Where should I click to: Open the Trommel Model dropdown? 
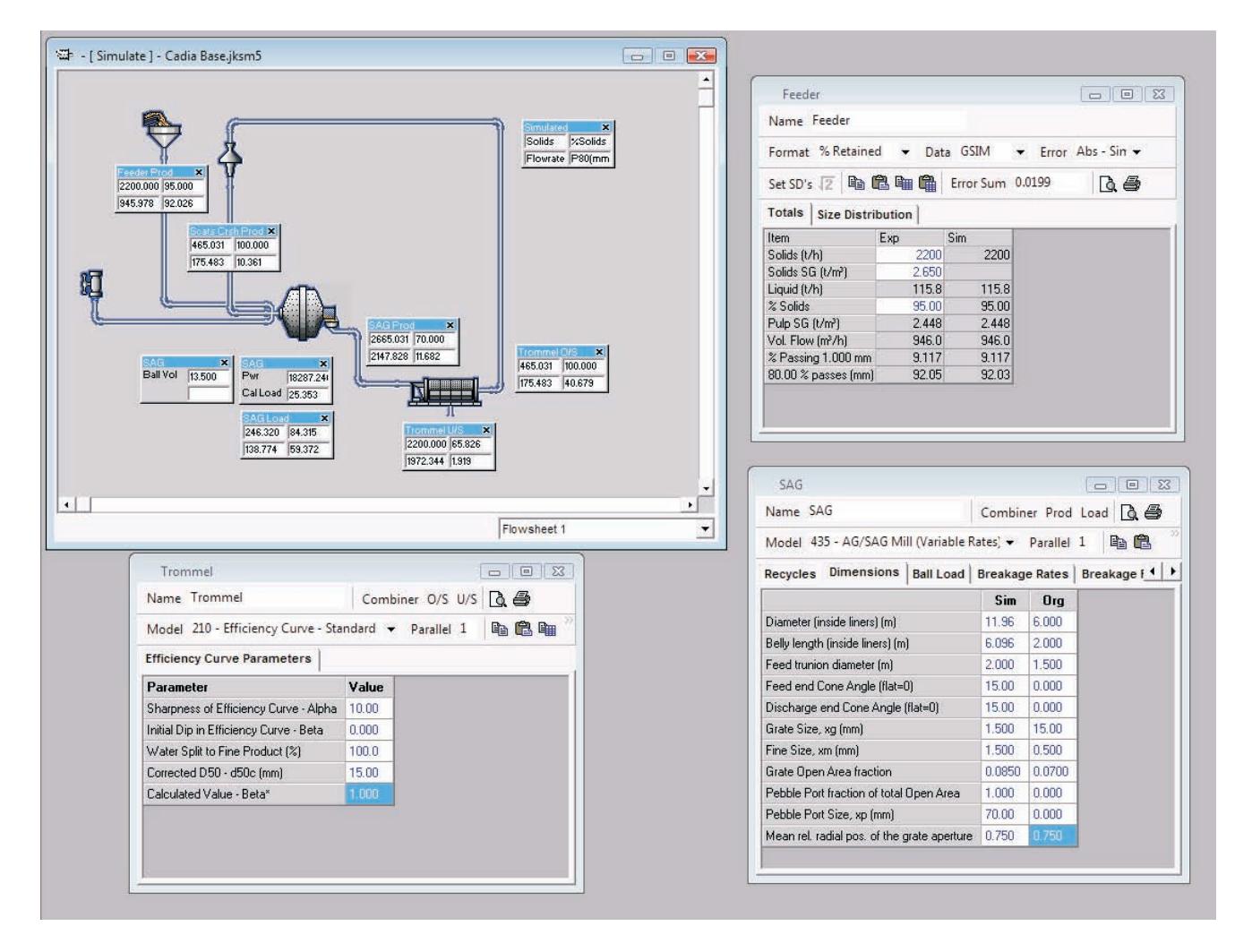390,629
